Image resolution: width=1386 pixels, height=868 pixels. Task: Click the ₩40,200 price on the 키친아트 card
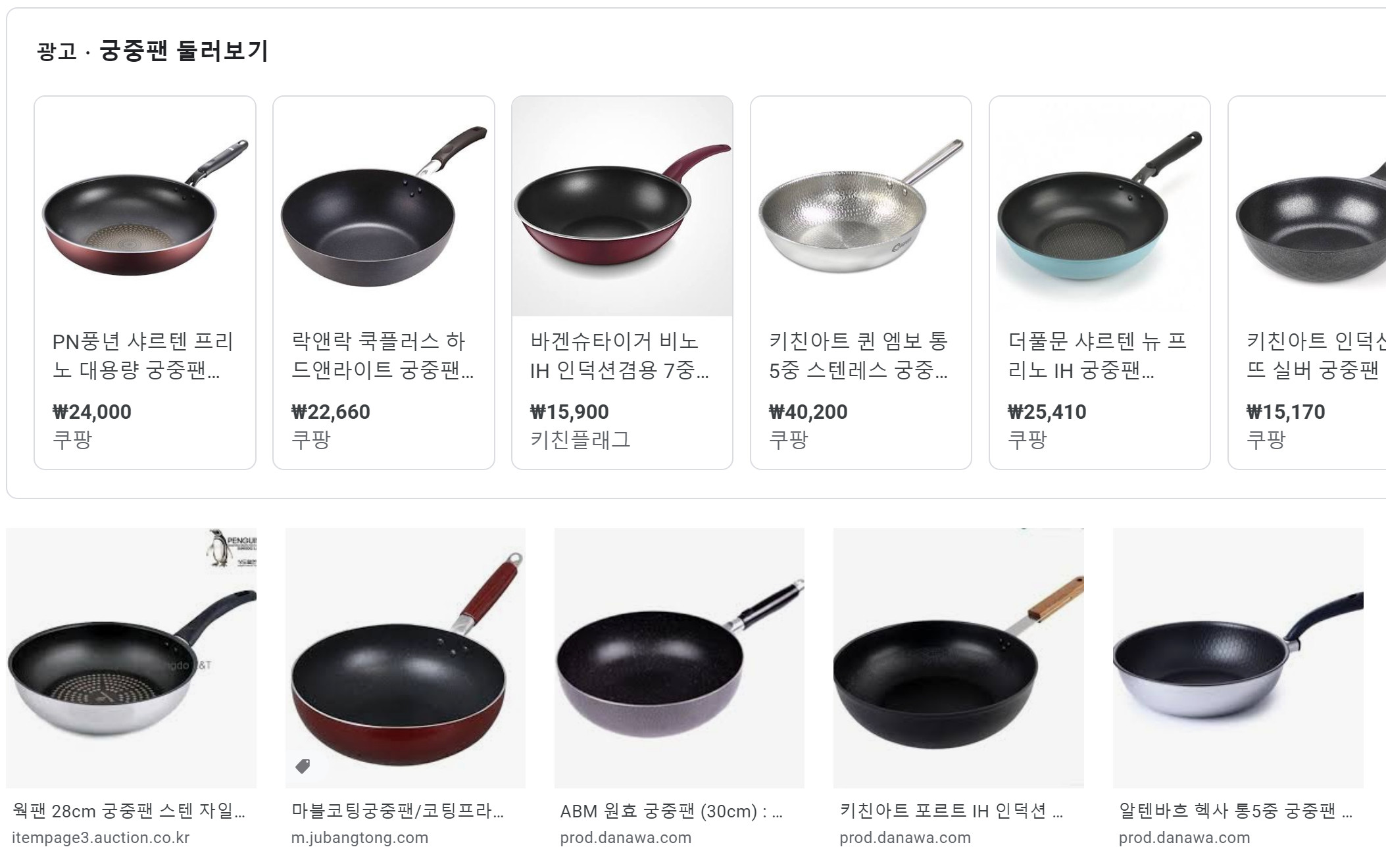point(808,412)
